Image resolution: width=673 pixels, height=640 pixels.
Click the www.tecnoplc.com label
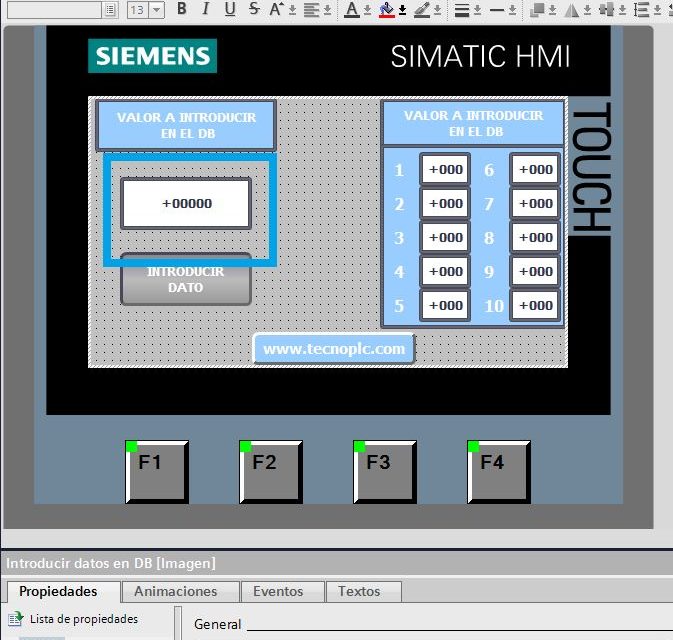[x=334, y=349]
